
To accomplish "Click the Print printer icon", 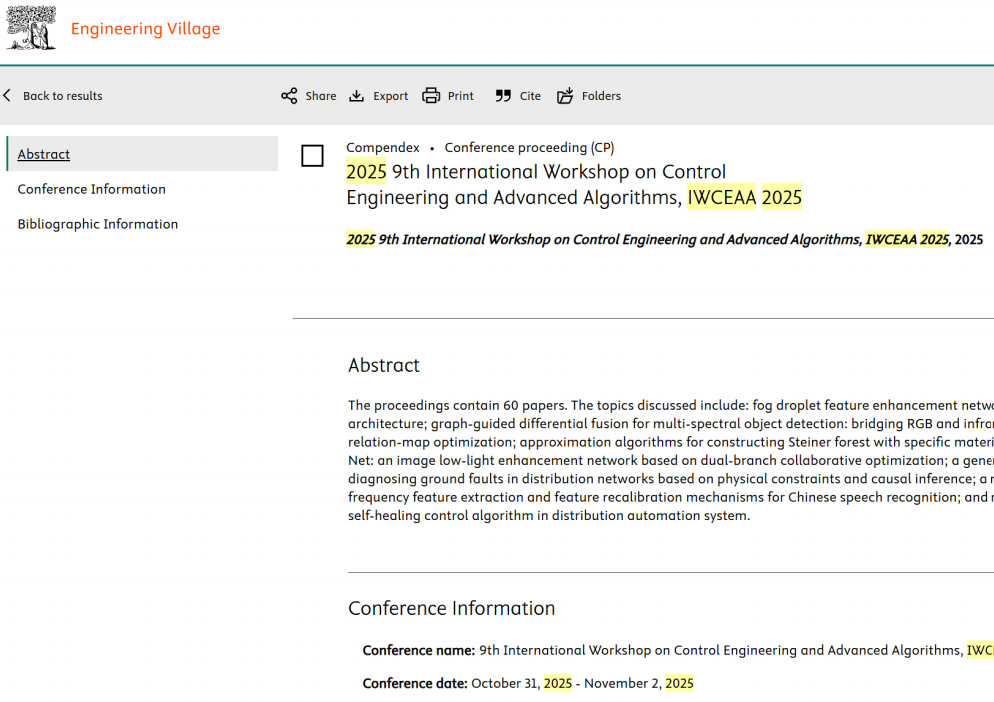I will click(431, 96).
